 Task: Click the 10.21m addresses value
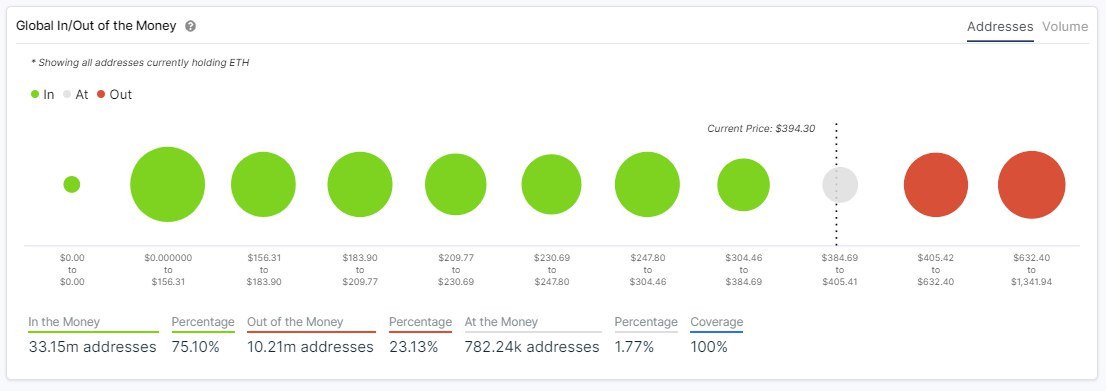coord(310,347)
